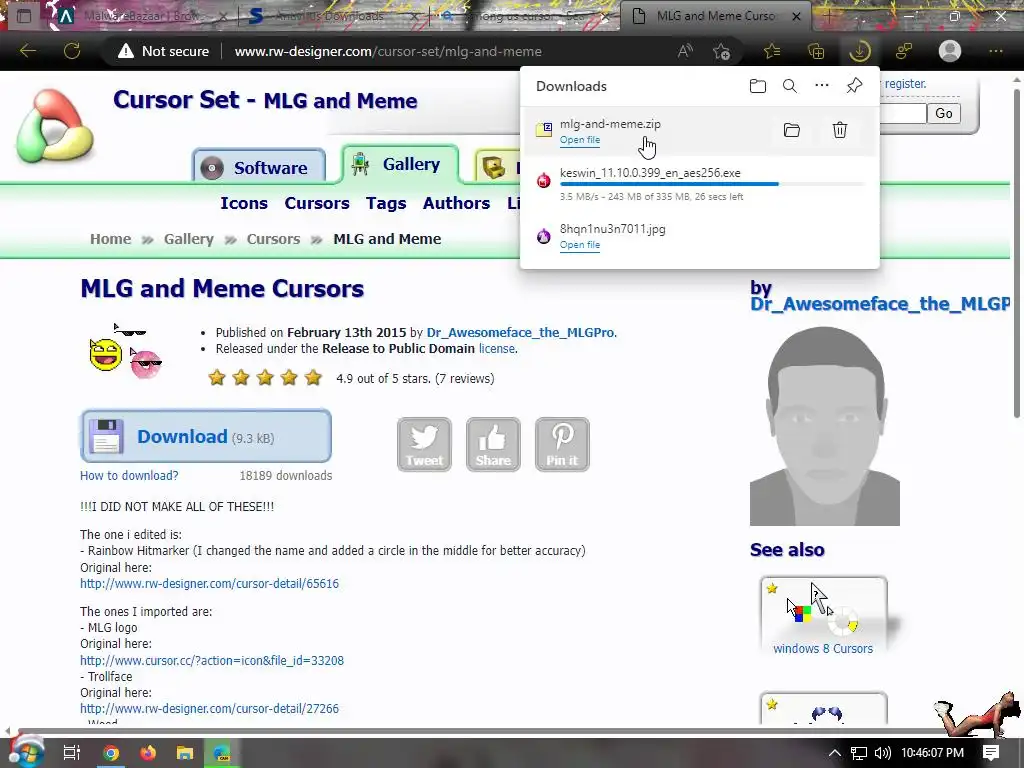Show mlg-and-meme.zip in folder
1024x768 pixels.
coord(792,130)
